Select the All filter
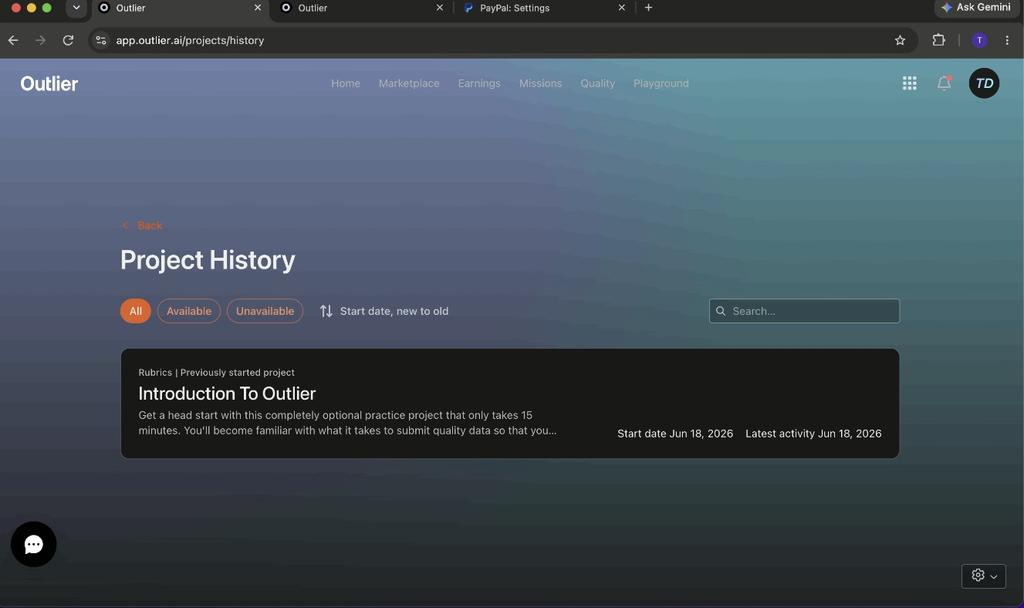This screenshot has height=608, width=1024. click(135, 311)
